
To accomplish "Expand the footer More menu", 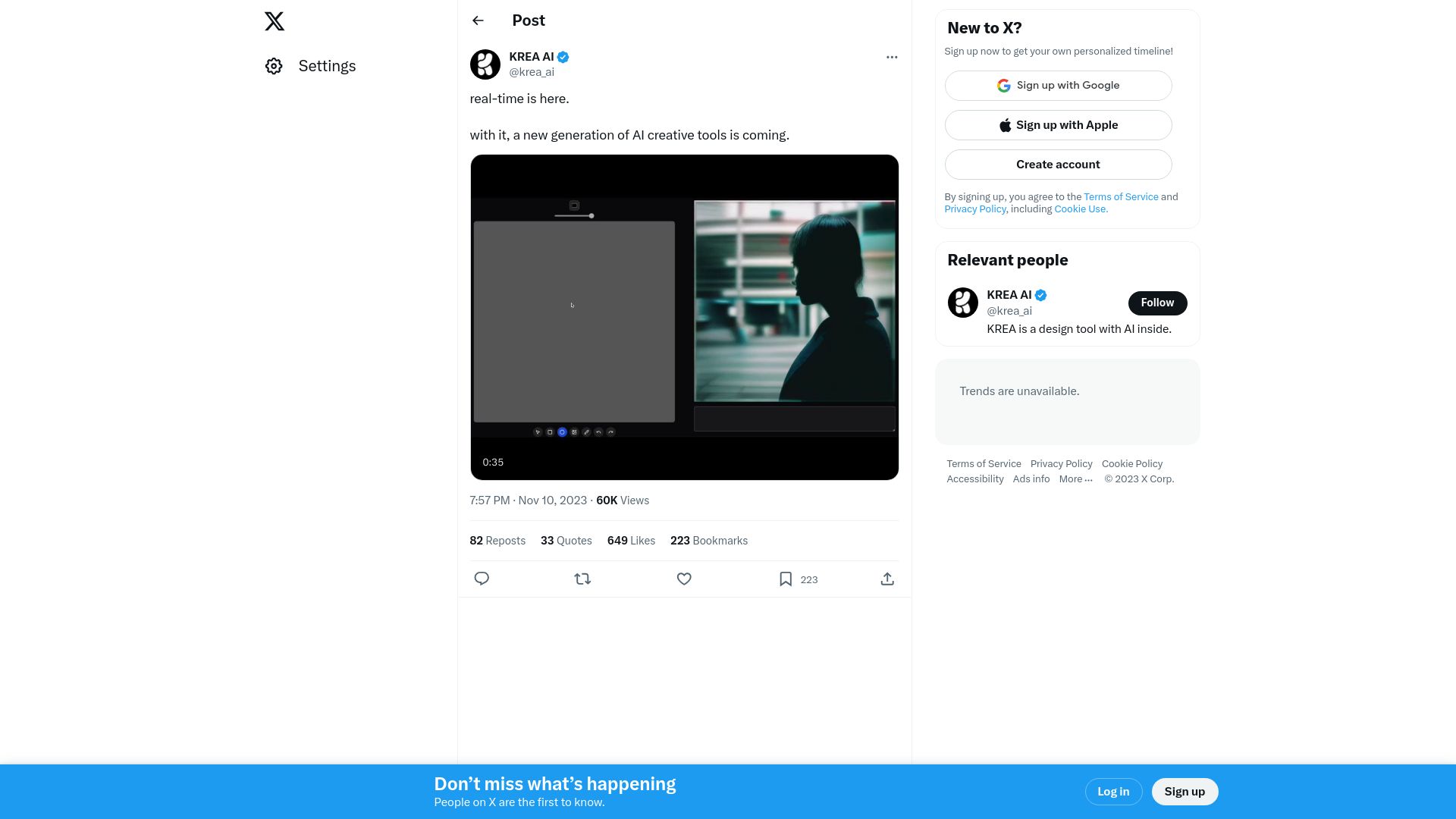I will click(1075, 479).
